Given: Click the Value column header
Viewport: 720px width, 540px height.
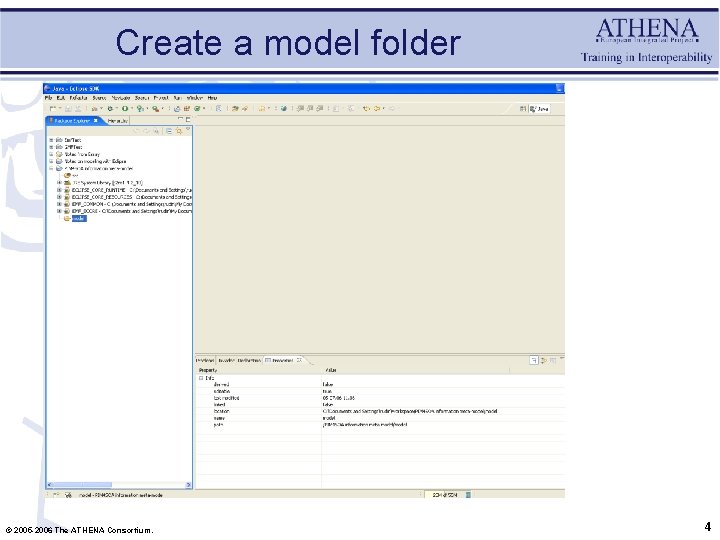Looking at the screenshot, I should [x=416, y=370].
